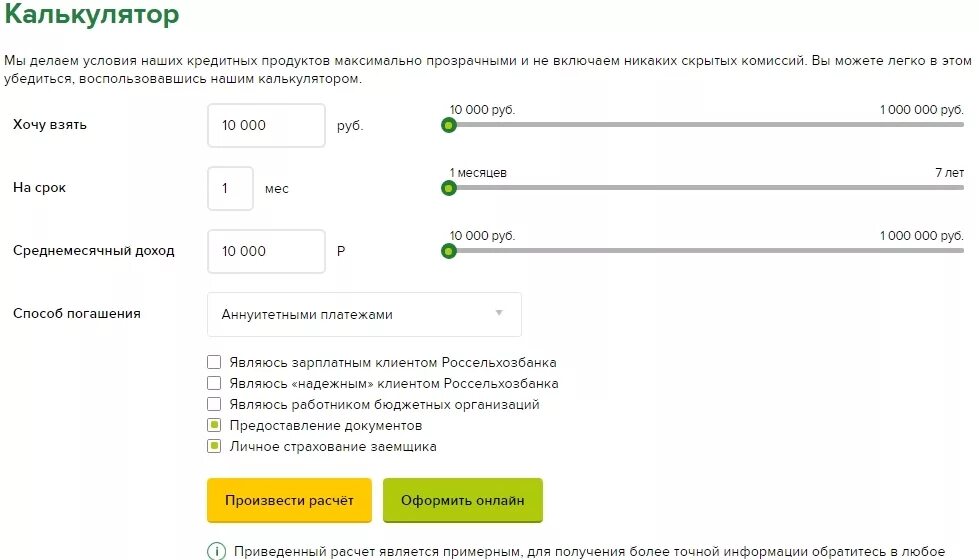Click the Оформить онлайн button
Screen dimensions: 979x560
pyautogui.click(x=463, y=500)
